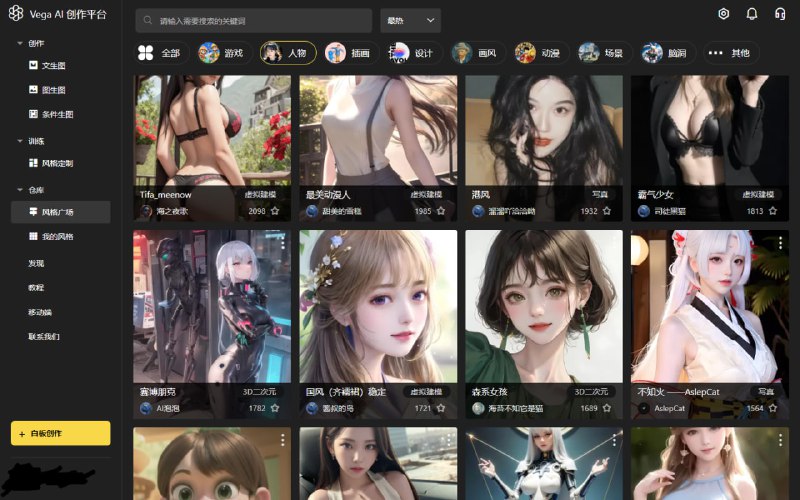Star the 国风 (齐襦裙) style card
800x500 pixels.
(x=441, y=408)
